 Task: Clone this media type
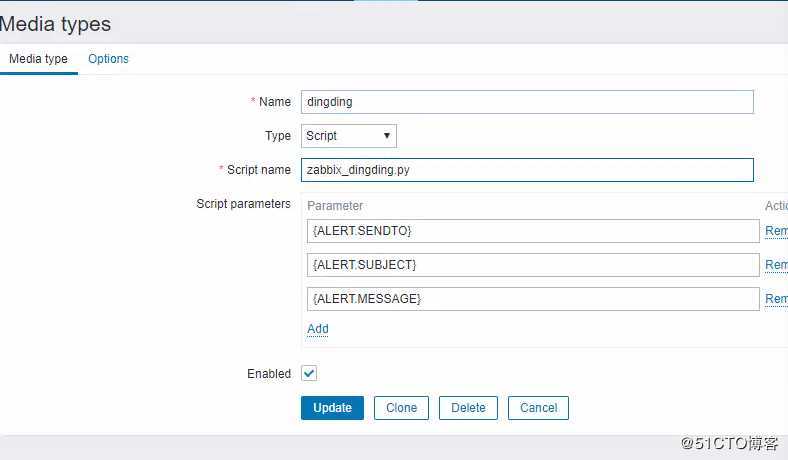(x=401, y=408)
